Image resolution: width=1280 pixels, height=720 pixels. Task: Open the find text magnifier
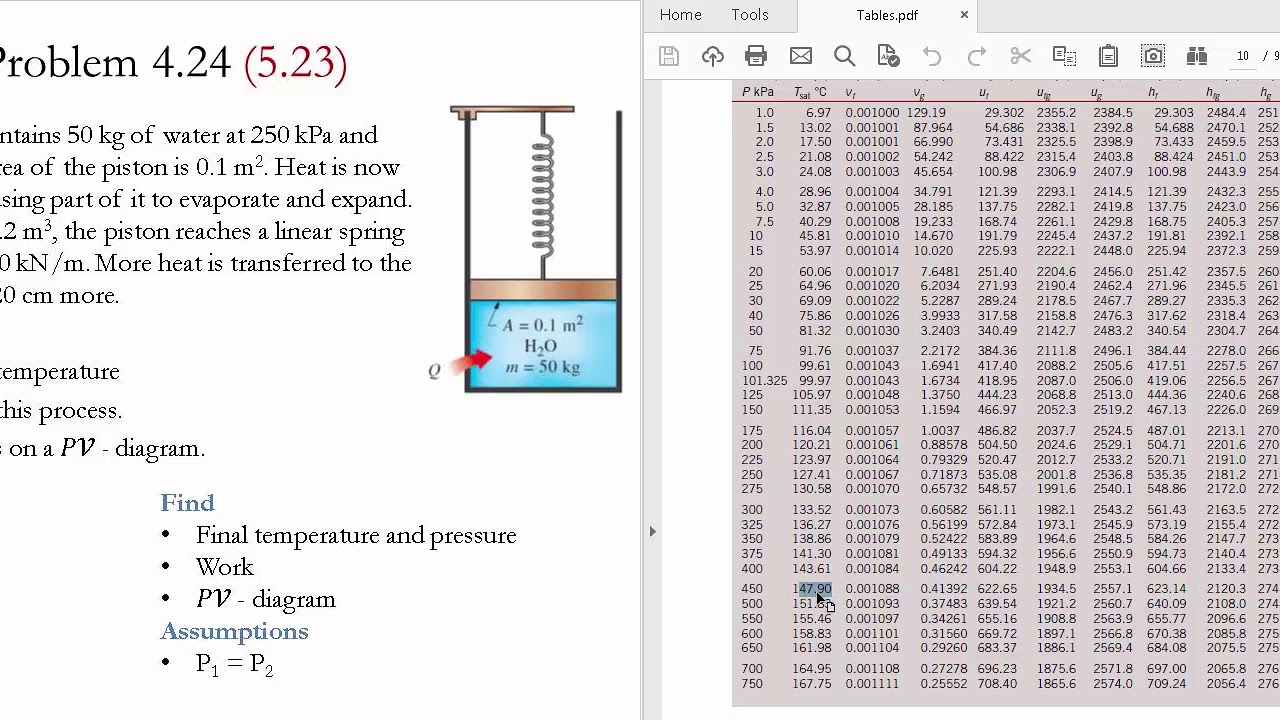pos(844,56)
